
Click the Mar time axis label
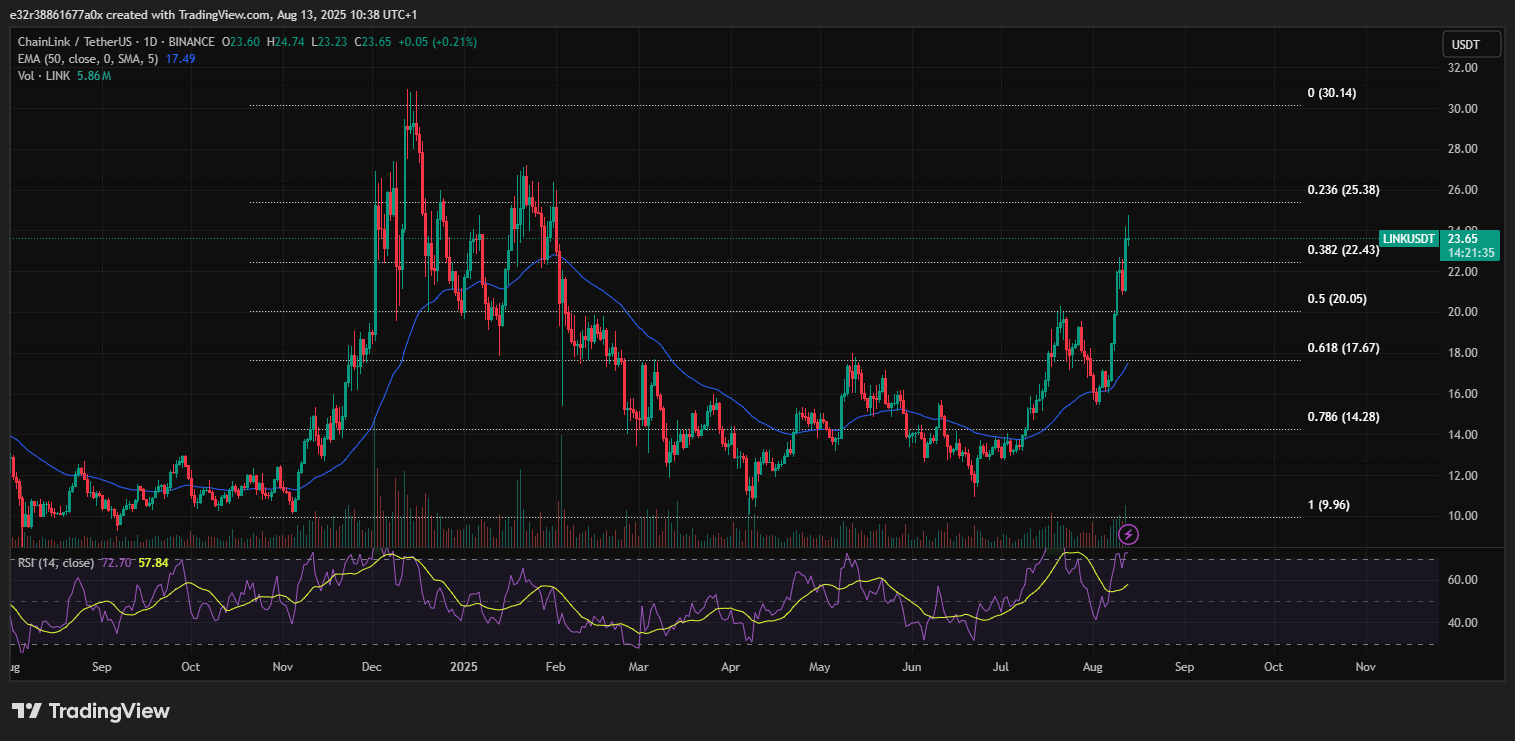[x=637, y=666]
